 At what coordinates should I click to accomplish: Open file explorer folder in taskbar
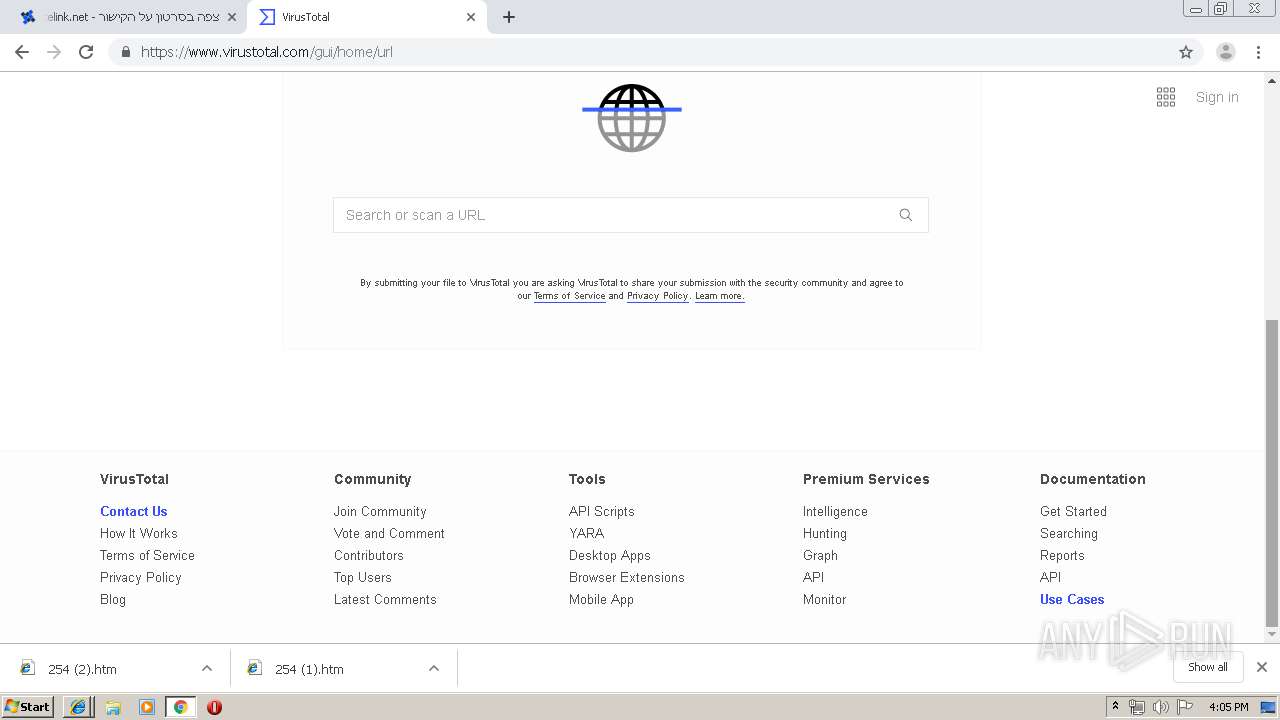pyautogui.click(x=113, y=707)
